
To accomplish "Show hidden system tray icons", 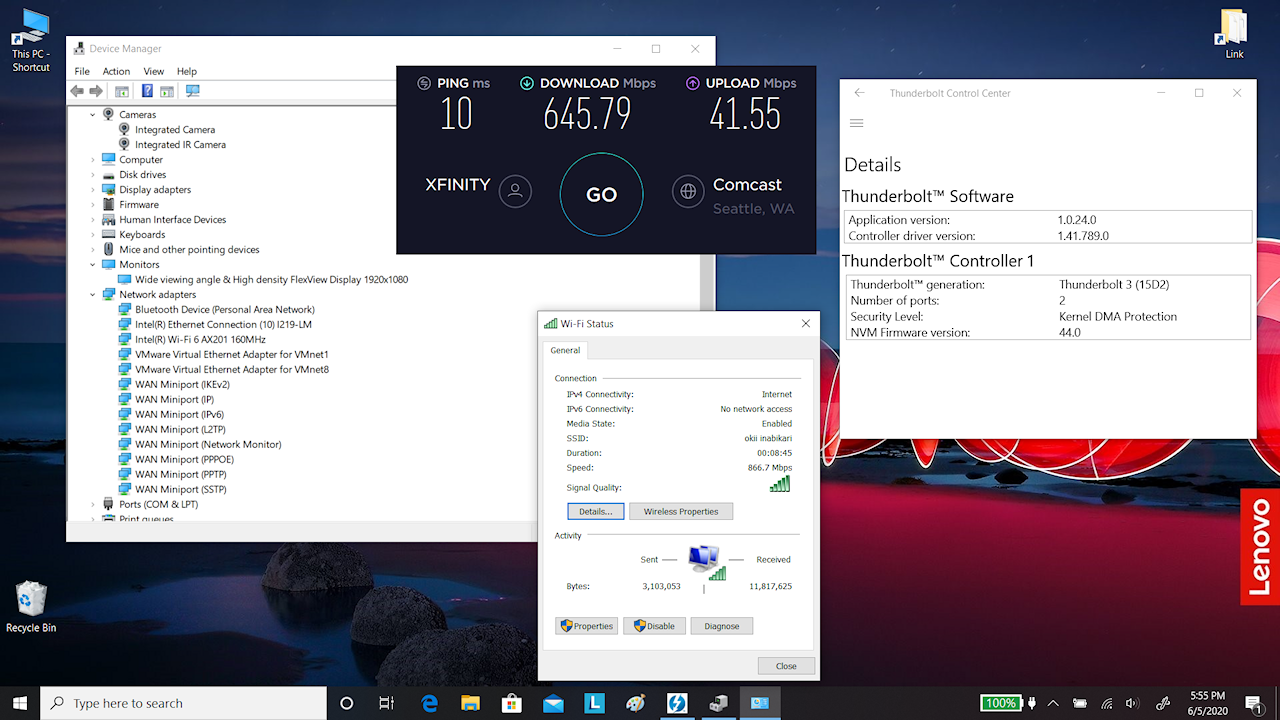I will [1053, 703].
